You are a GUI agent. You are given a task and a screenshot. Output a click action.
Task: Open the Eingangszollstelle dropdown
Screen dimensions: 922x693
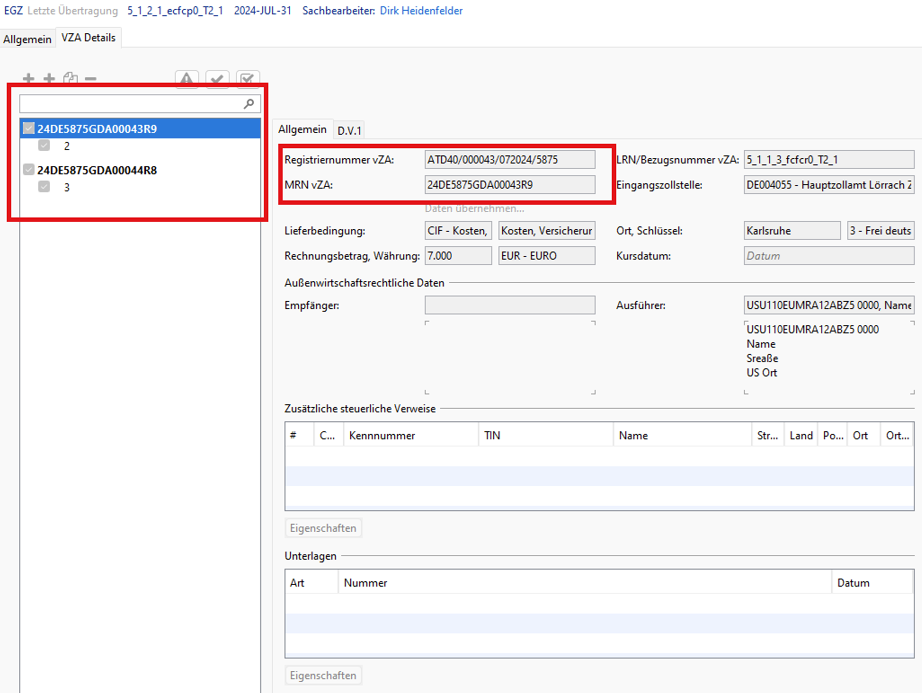[829, 185]
